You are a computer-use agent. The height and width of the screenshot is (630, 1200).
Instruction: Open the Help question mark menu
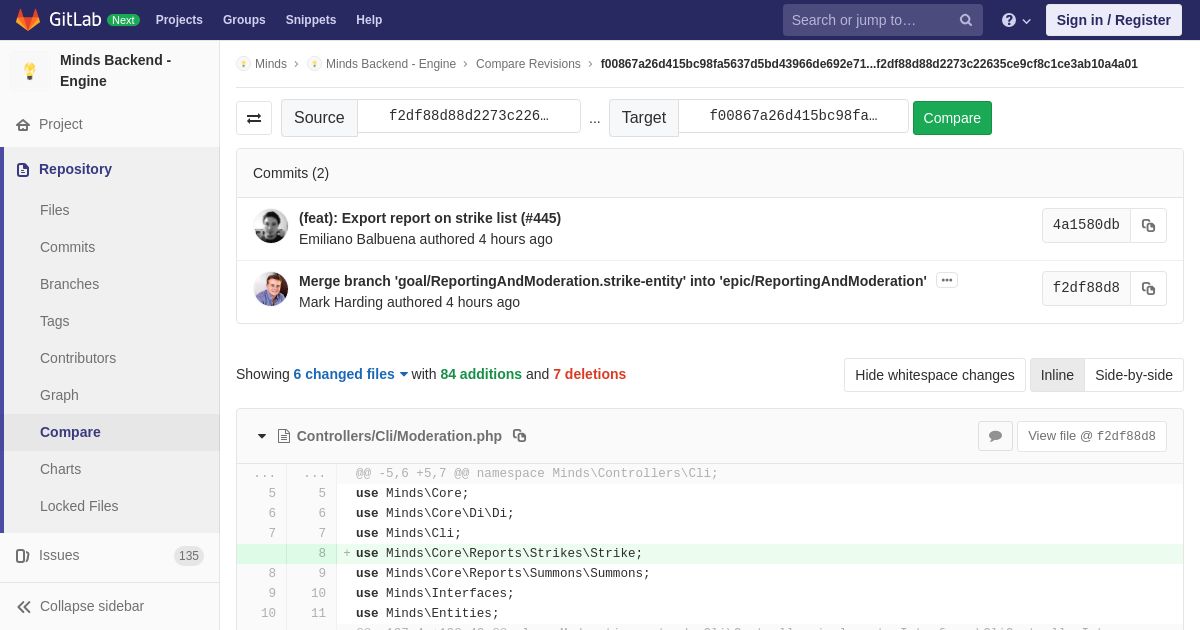[x=1015, y=20]
